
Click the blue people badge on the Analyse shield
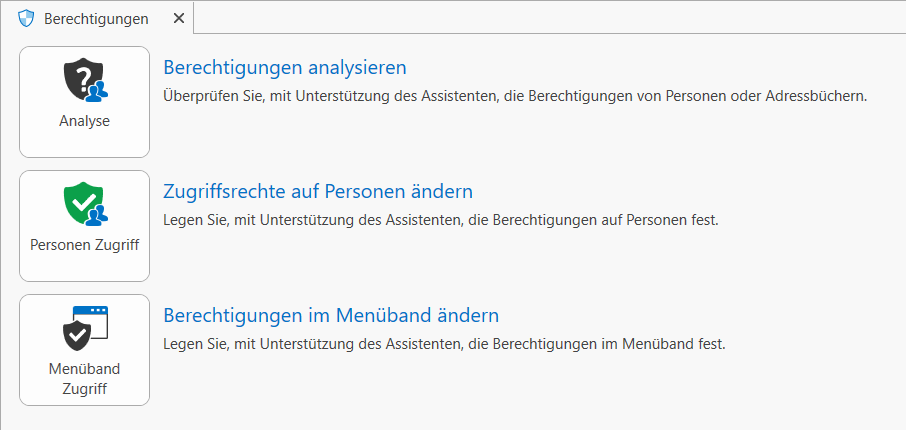98,91
